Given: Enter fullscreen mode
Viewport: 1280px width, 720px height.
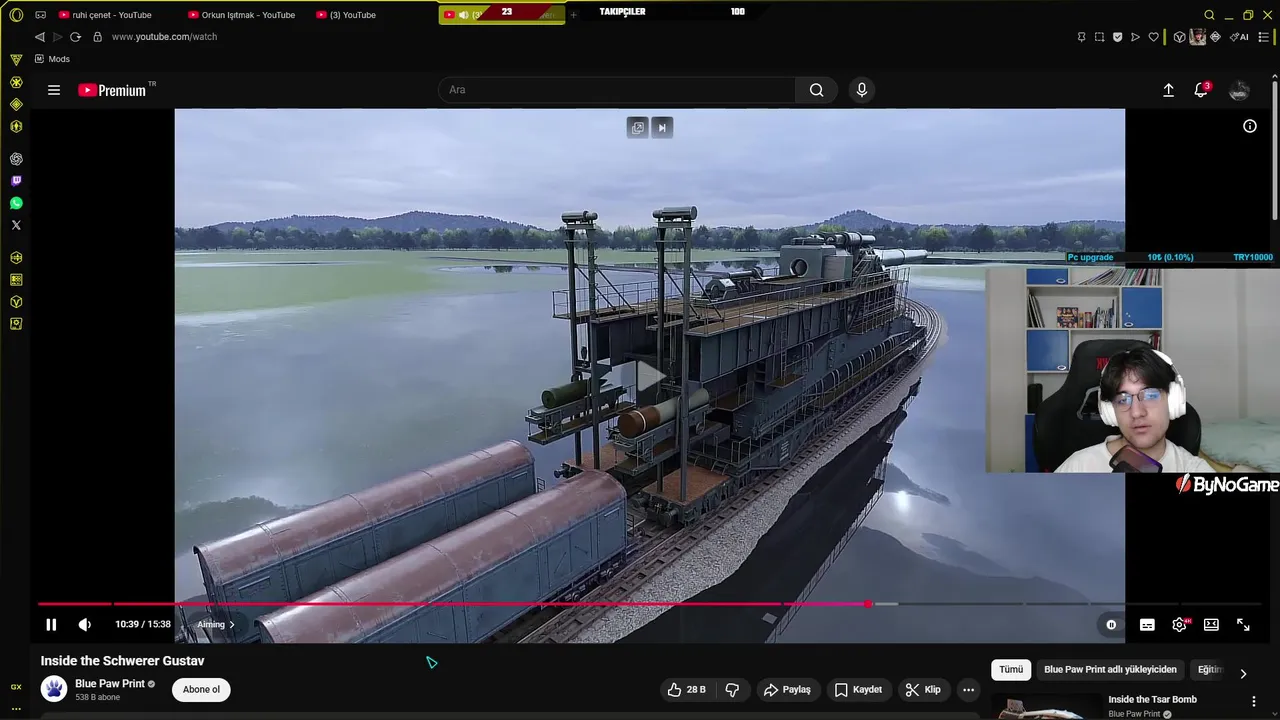Looking at the screenshot, I should coord(1243,624).
